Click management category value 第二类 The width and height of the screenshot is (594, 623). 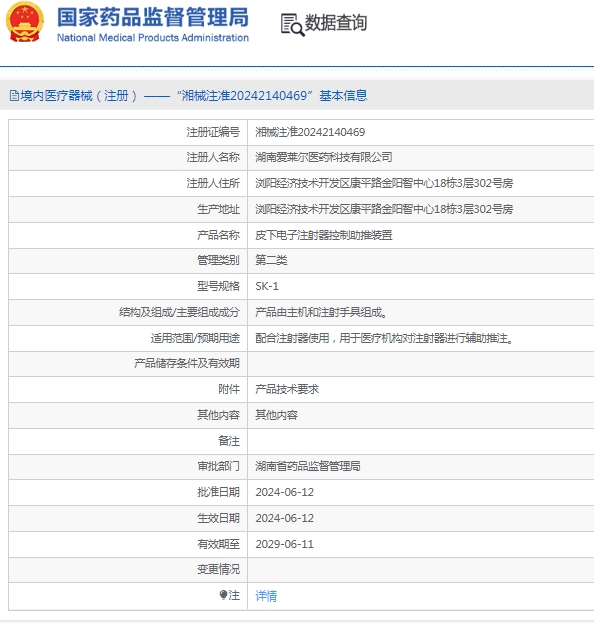[x=271, y=260]
